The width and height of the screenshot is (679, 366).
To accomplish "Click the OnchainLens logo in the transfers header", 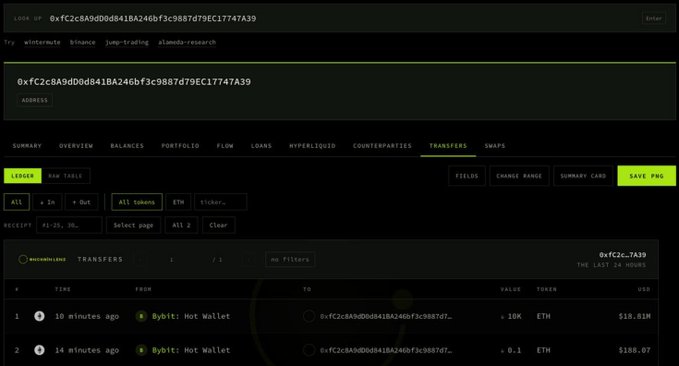I will [x=42, y=259].
